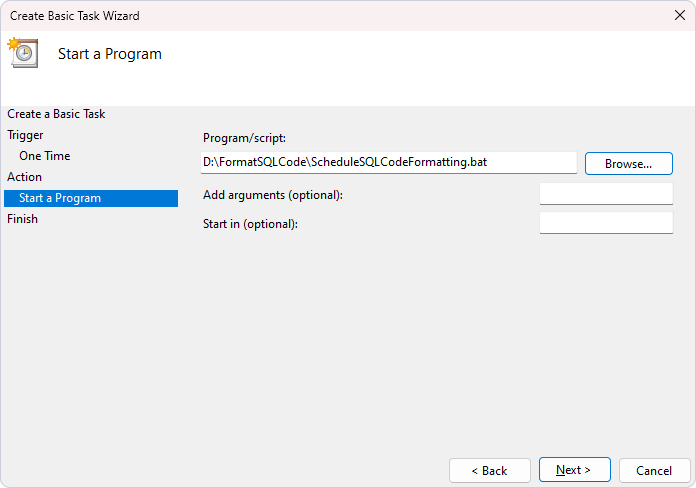The width and height of the screenshot is (696, 488).
Task: Select the Create a Basic Task step
Action: [56, 114]
